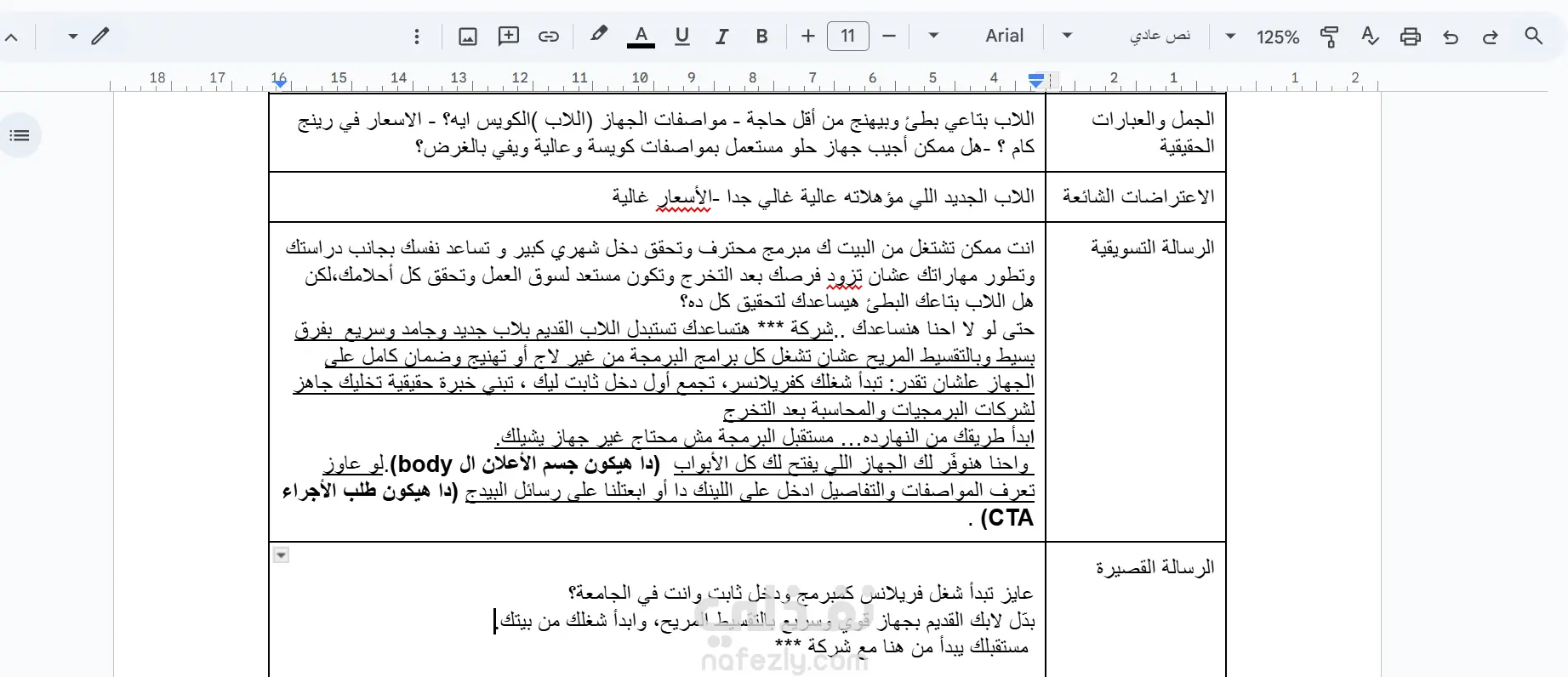
Task: Open the editing mode pencil dropdown
Action: [88, 36]
